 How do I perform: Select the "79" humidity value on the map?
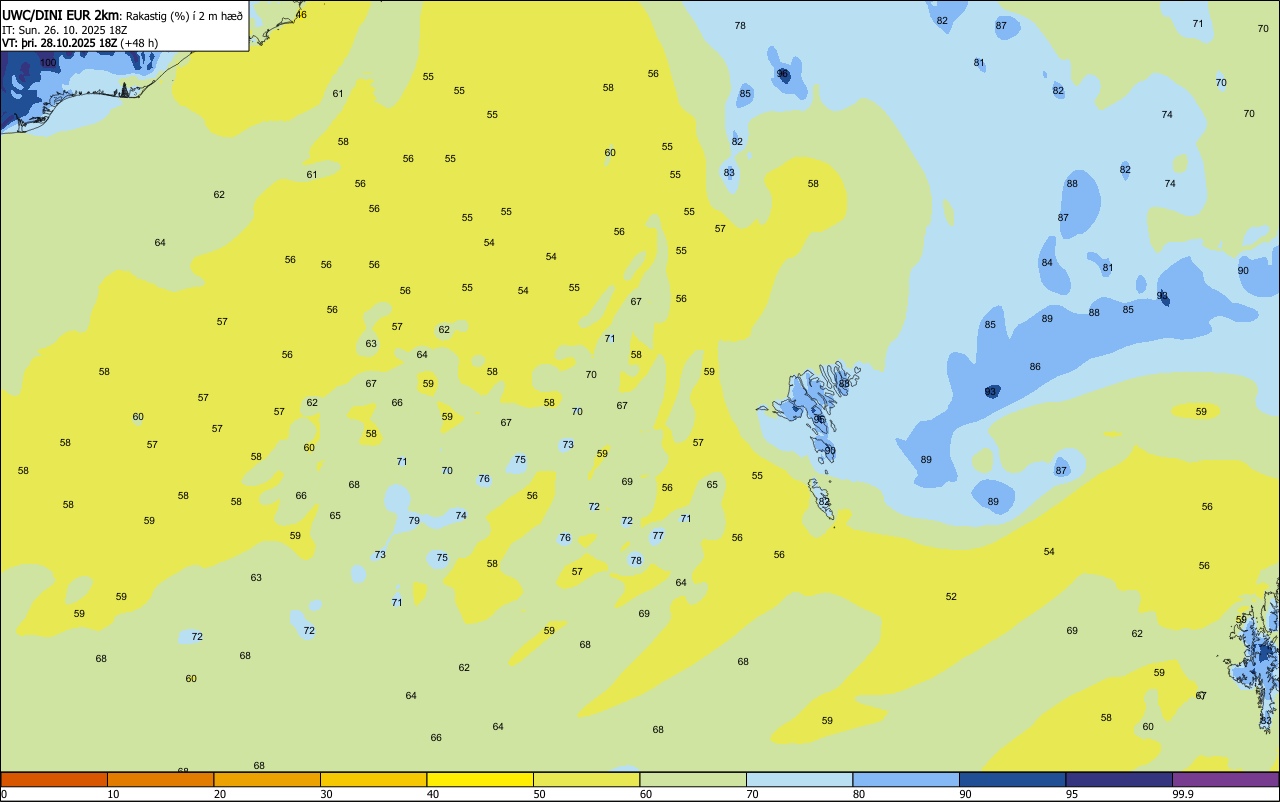[x=414, y=521]
